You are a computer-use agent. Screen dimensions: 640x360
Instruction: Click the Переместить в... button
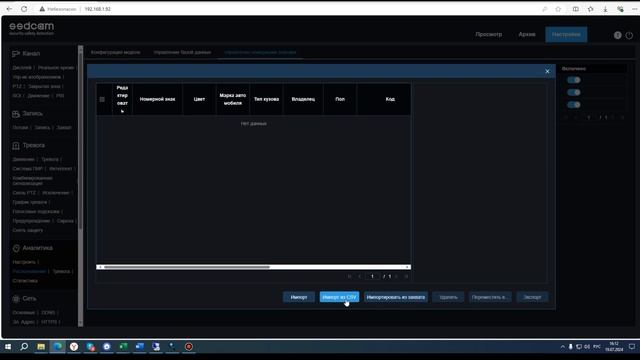(x=489, y=297)
